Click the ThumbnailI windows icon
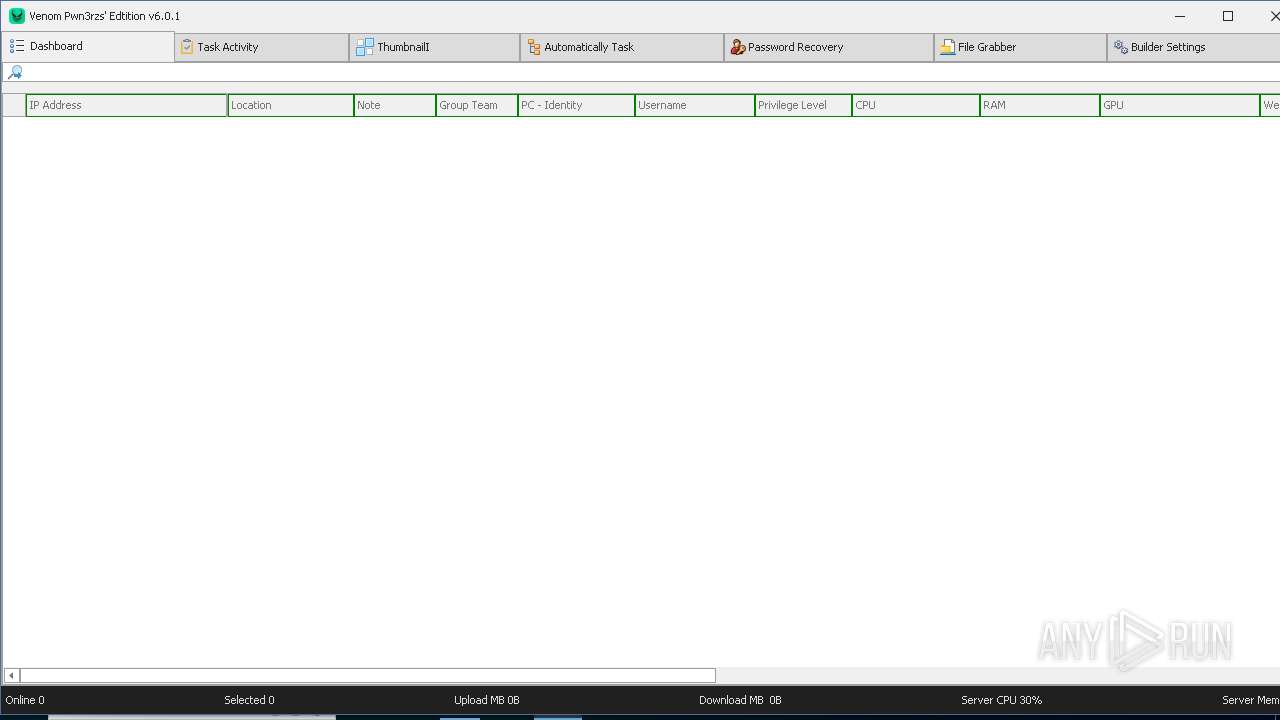1280x720 pixels. [x=365, y=47]
